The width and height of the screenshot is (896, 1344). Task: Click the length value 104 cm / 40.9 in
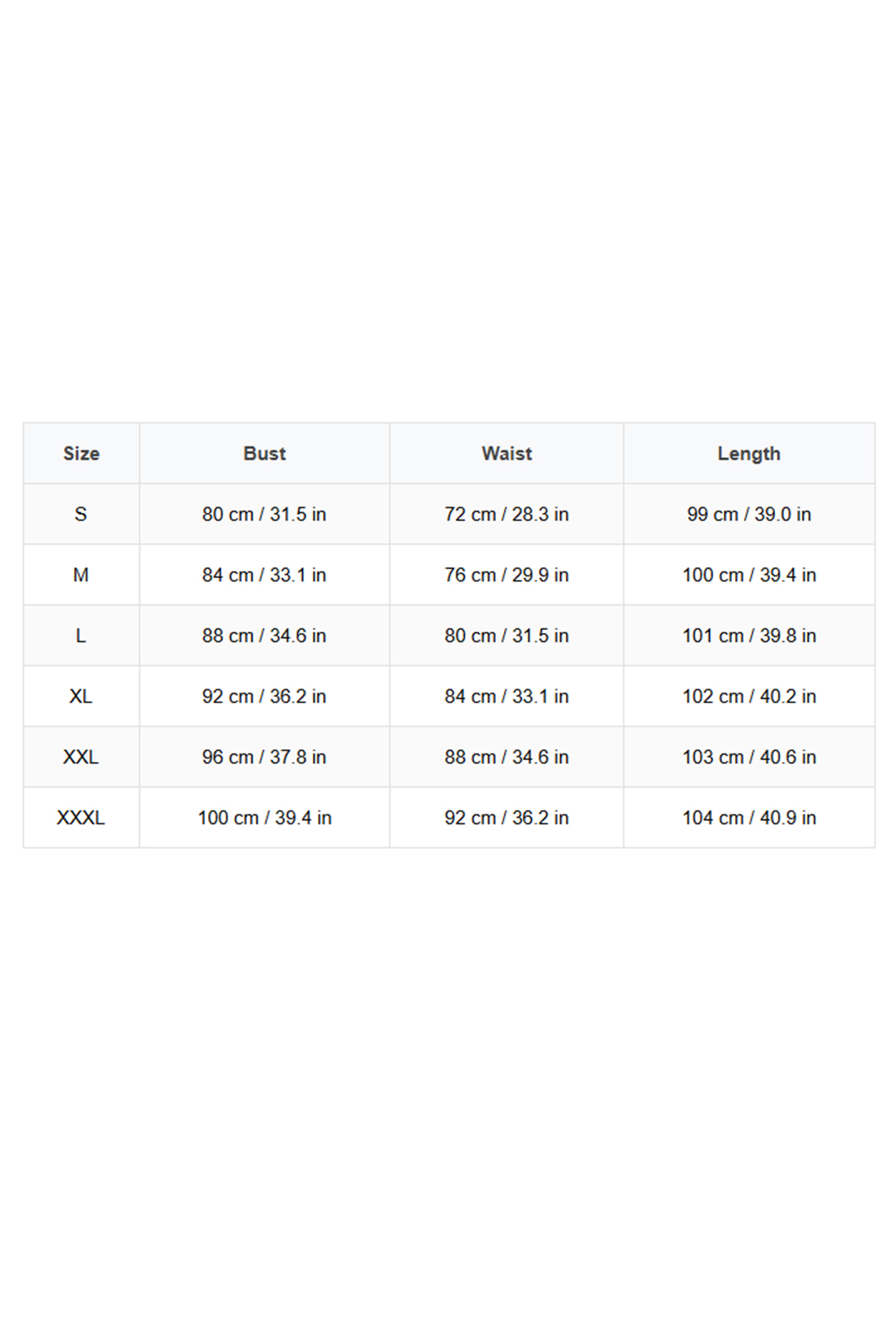click(x=749, y=818)
